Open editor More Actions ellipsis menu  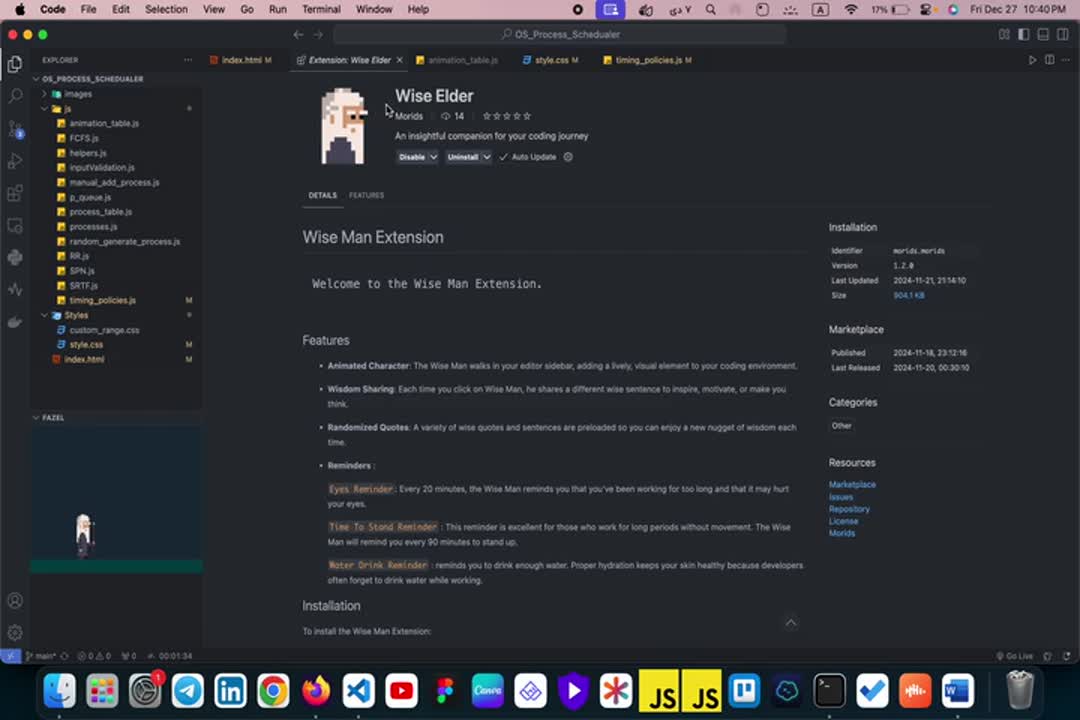click(x=1066, y=60)
